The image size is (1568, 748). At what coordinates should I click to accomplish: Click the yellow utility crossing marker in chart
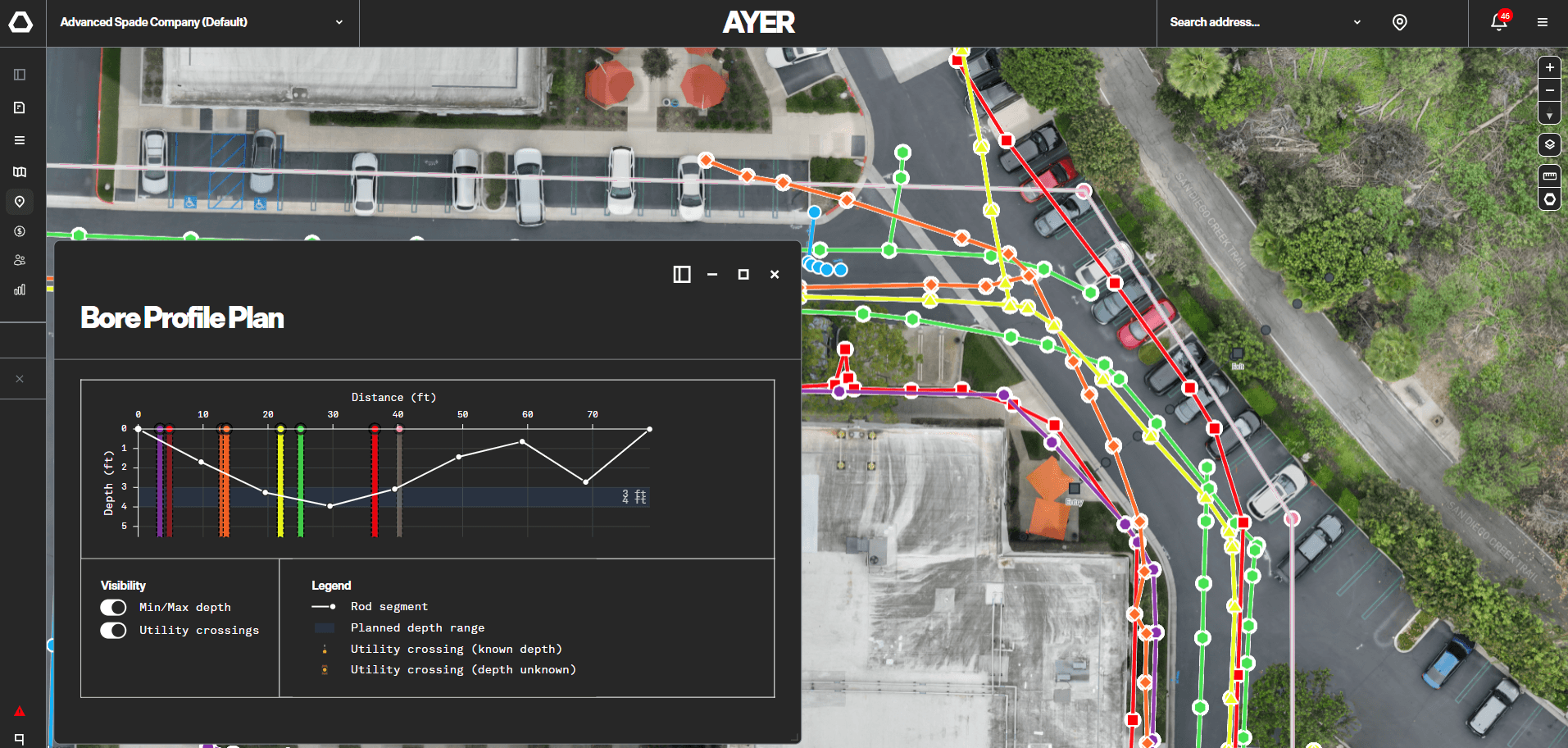[280, 429]
